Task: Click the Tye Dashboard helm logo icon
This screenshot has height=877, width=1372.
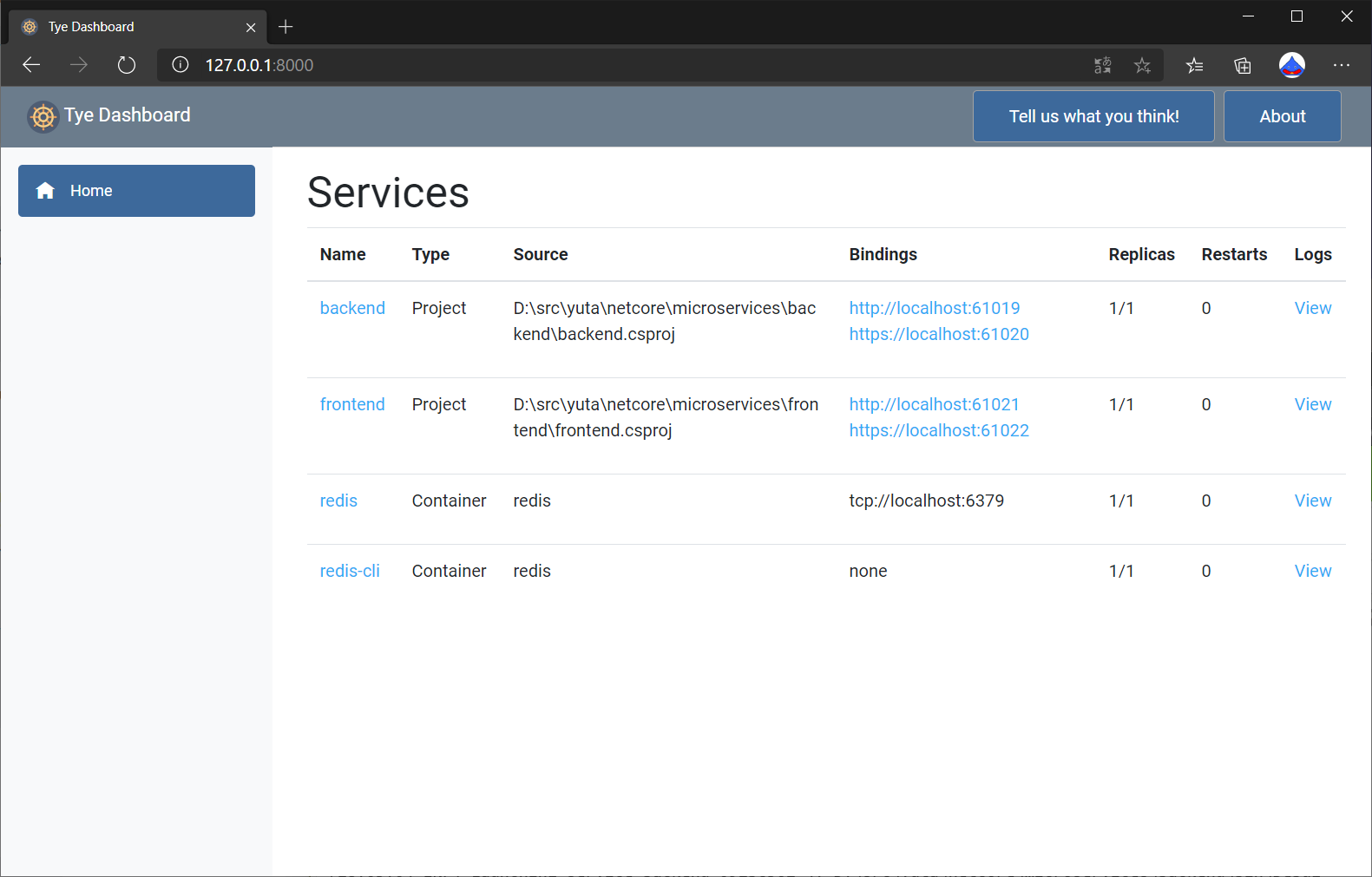Action: [x=43, y=116]
